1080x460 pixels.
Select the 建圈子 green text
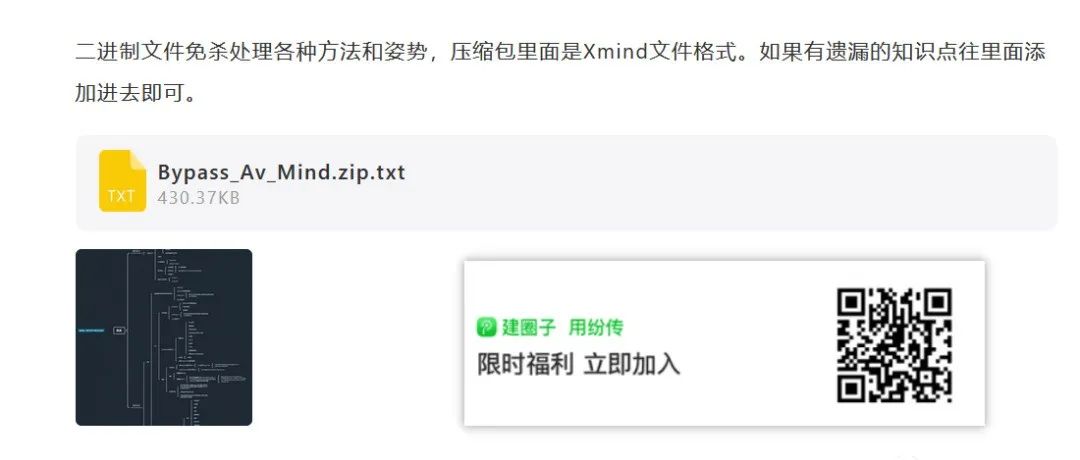[x=528, y=327]
